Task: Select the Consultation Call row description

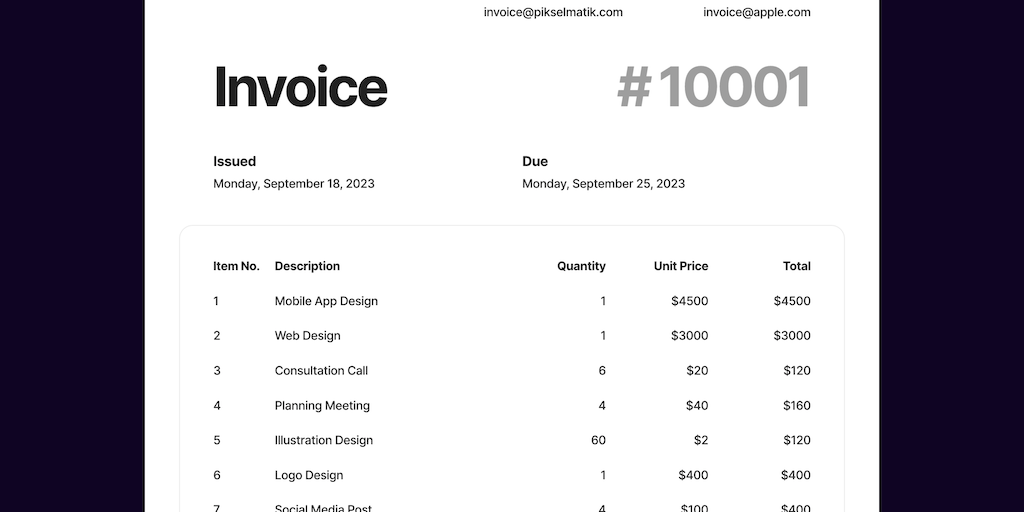Action: 321,371
